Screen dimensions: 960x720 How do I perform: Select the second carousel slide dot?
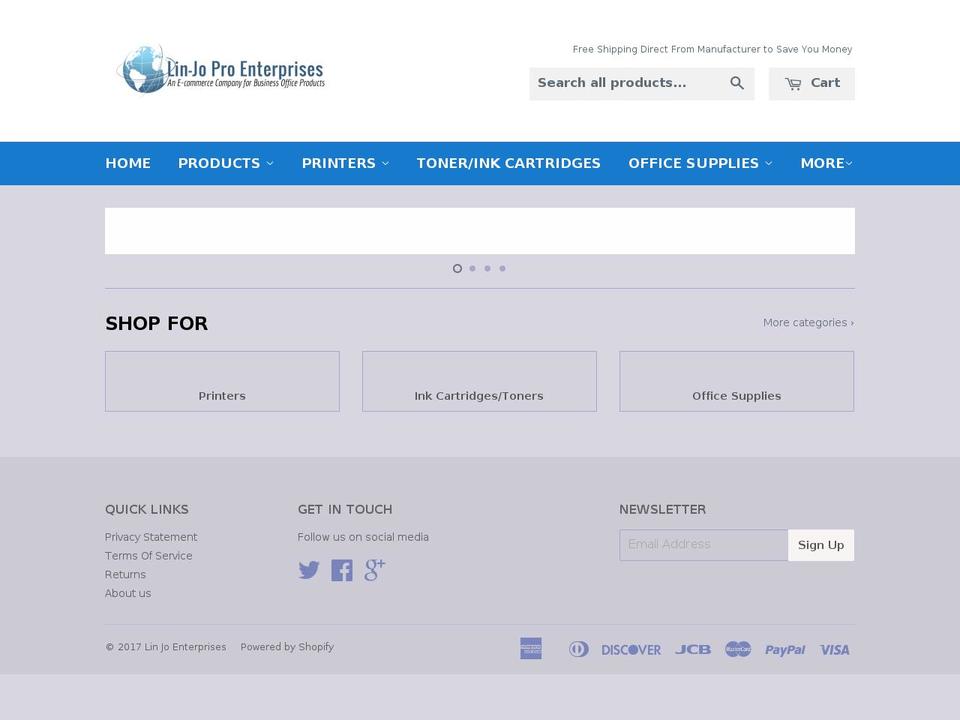pyautogui.click(x=472, y=268)
